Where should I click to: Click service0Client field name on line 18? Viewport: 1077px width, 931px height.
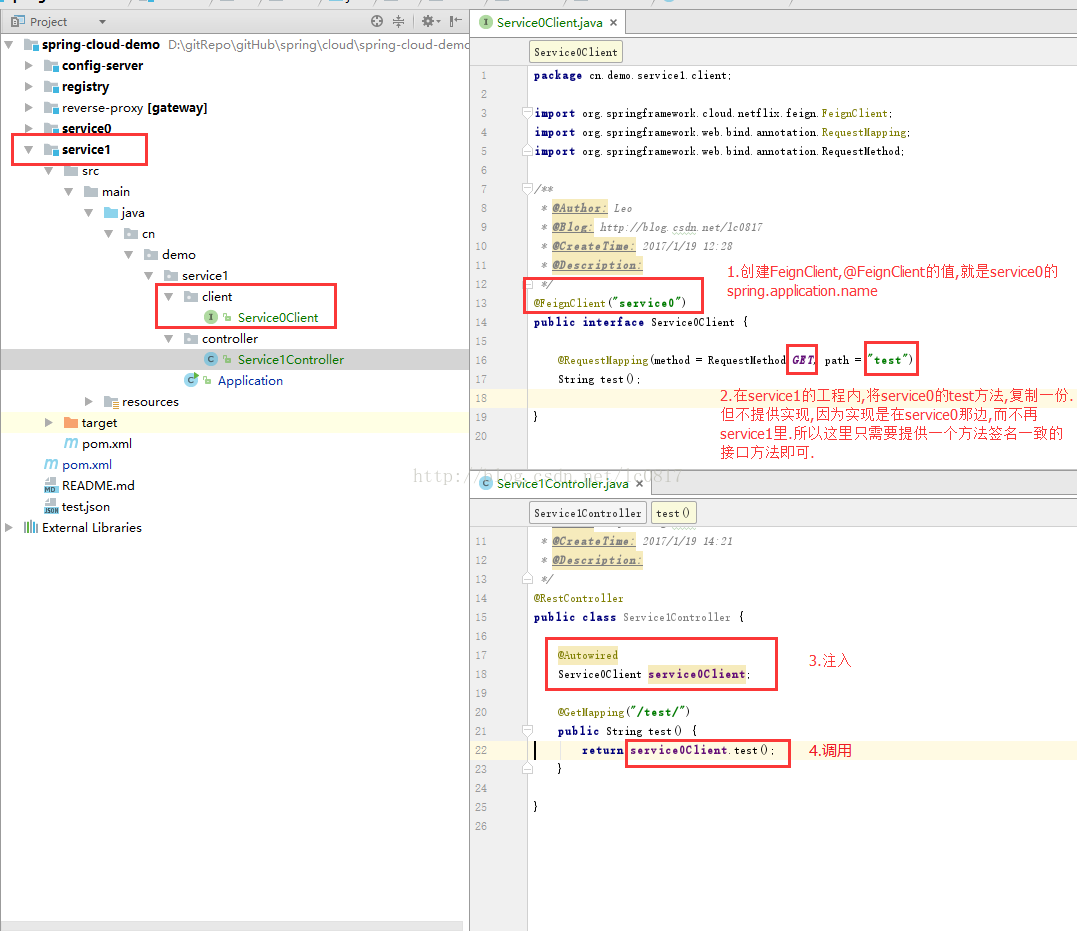point(696,675)
